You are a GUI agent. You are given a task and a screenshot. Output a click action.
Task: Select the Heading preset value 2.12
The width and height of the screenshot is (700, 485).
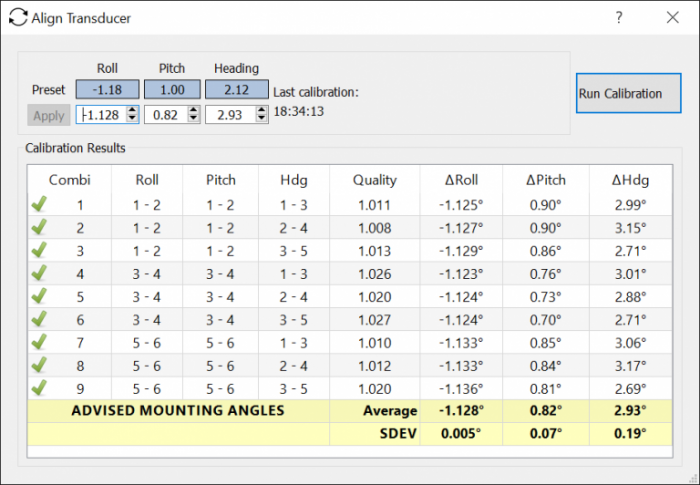[x=237, y=89]
